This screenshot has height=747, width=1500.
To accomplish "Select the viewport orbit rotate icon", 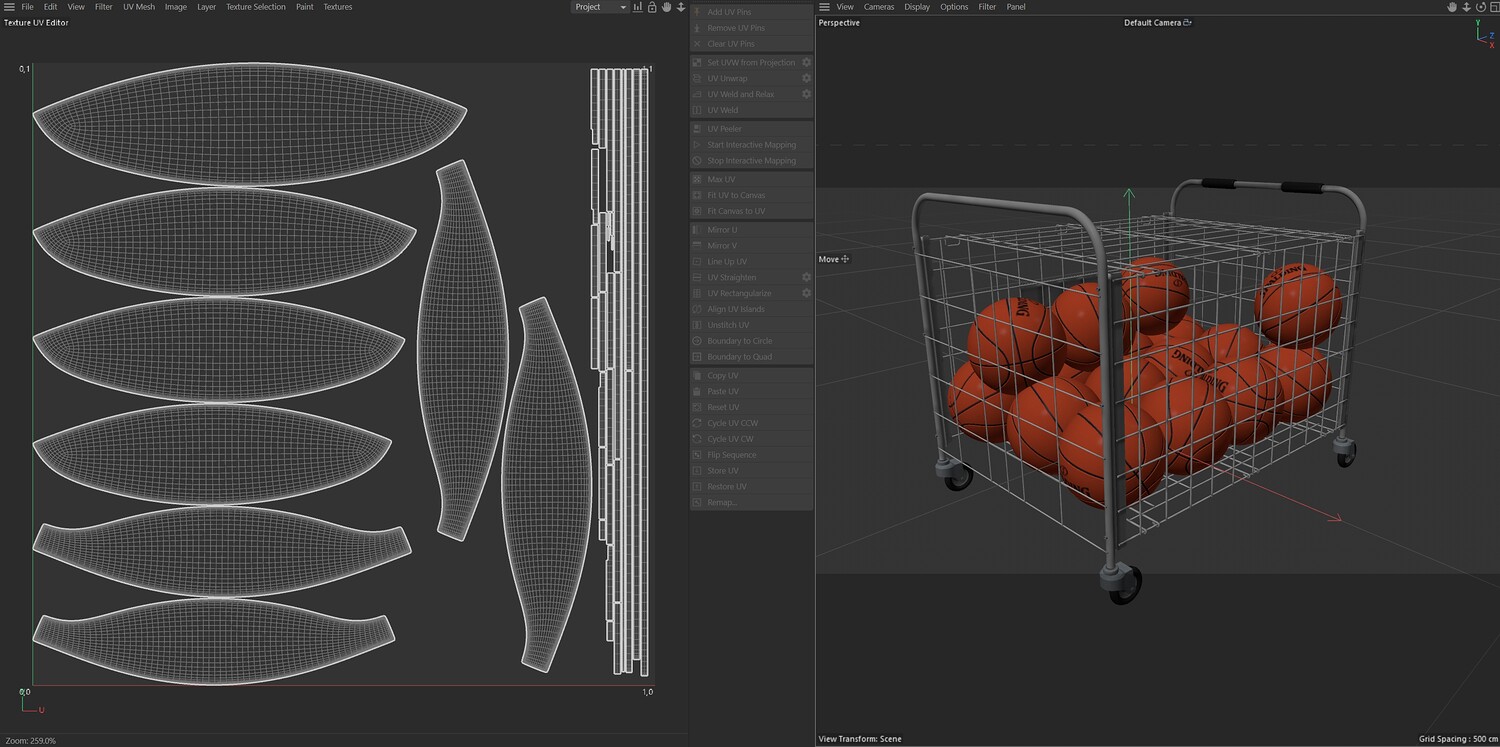I will click(x=1481, y=7).
